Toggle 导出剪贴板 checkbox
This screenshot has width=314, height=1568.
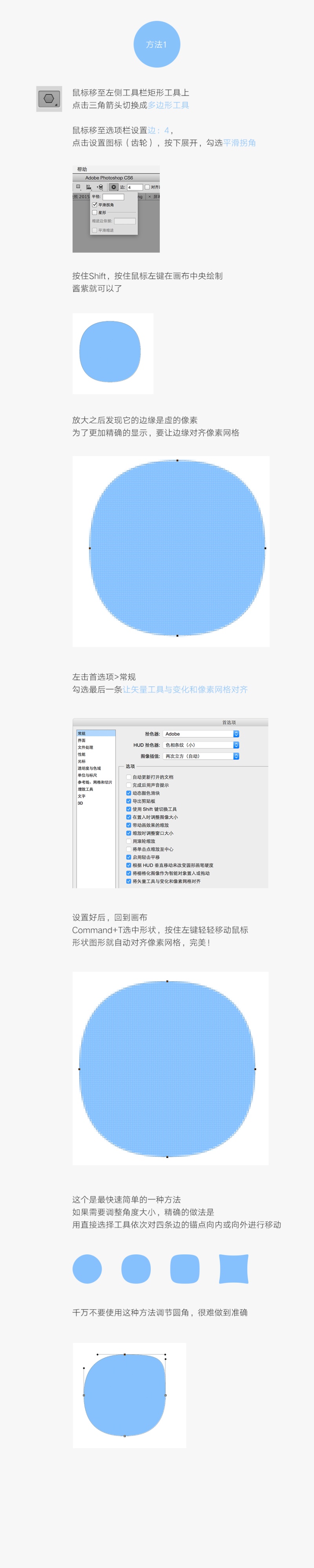(129, 801)
